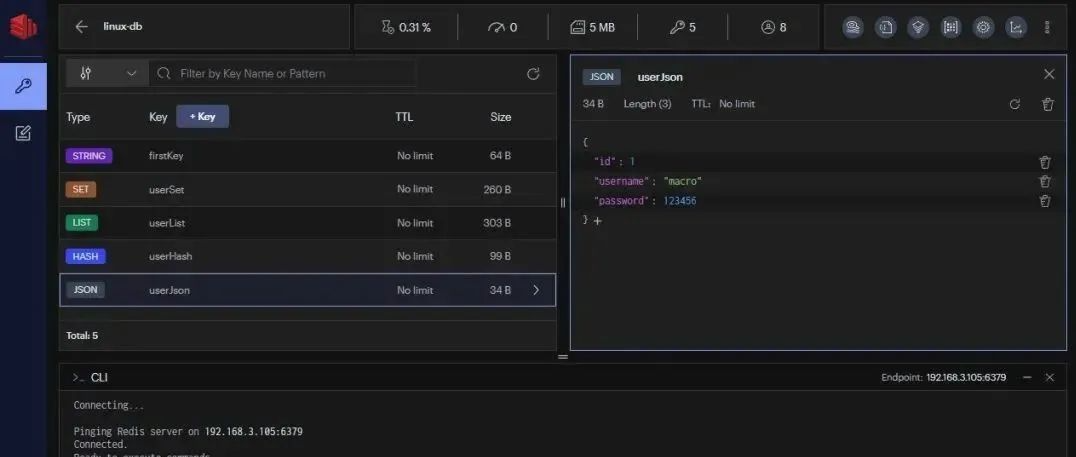Close the userJson details panel
This screenshot has width=1076, height=457.
[1049, 74]
